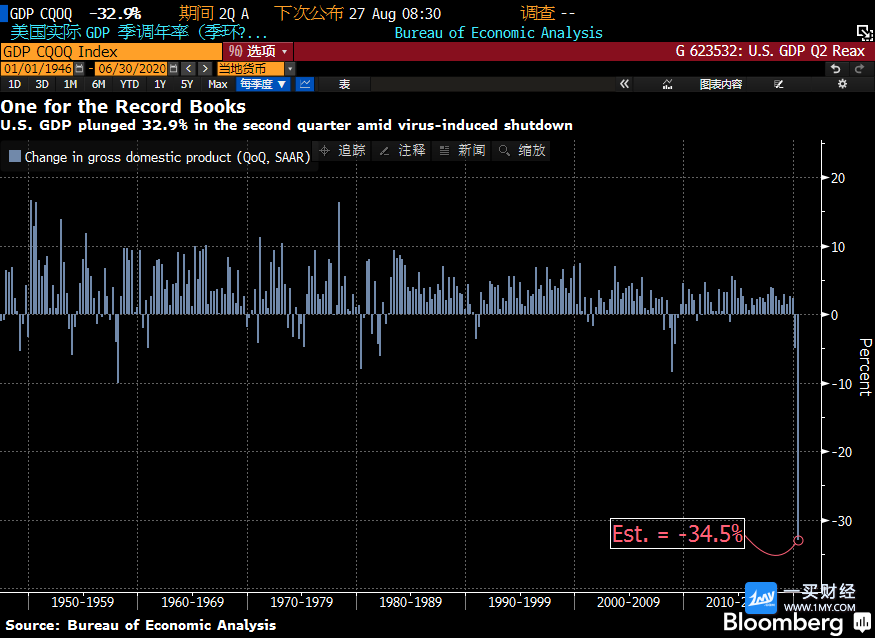This screenshot has width=875, height=638.
Task: Open the chart edit pencil icon
Action: point(778,84)
